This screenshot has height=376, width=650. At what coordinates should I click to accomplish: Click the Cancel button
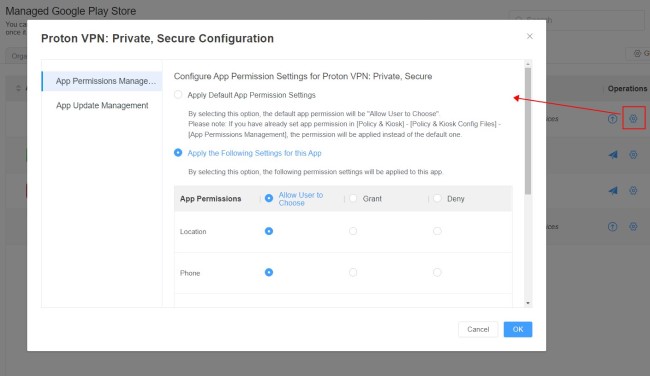[478, 329]
